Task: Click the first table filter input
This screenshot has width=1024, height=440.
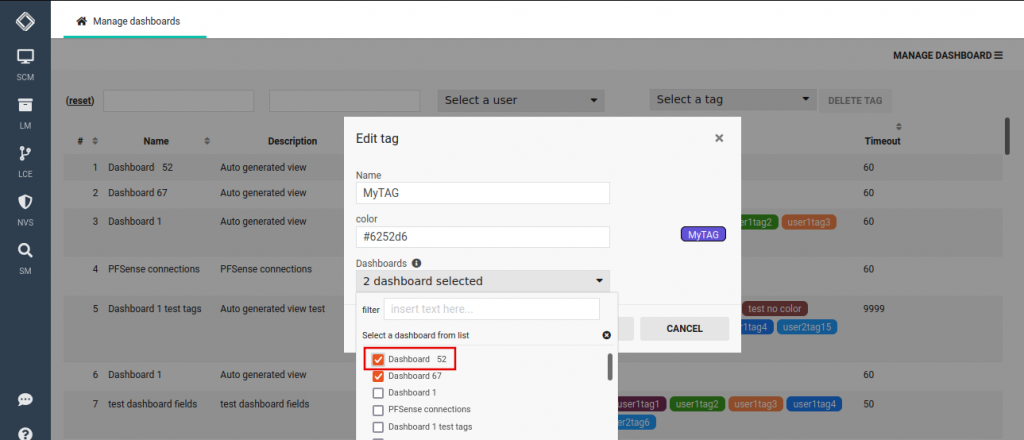Action: [x=178, y=101]
